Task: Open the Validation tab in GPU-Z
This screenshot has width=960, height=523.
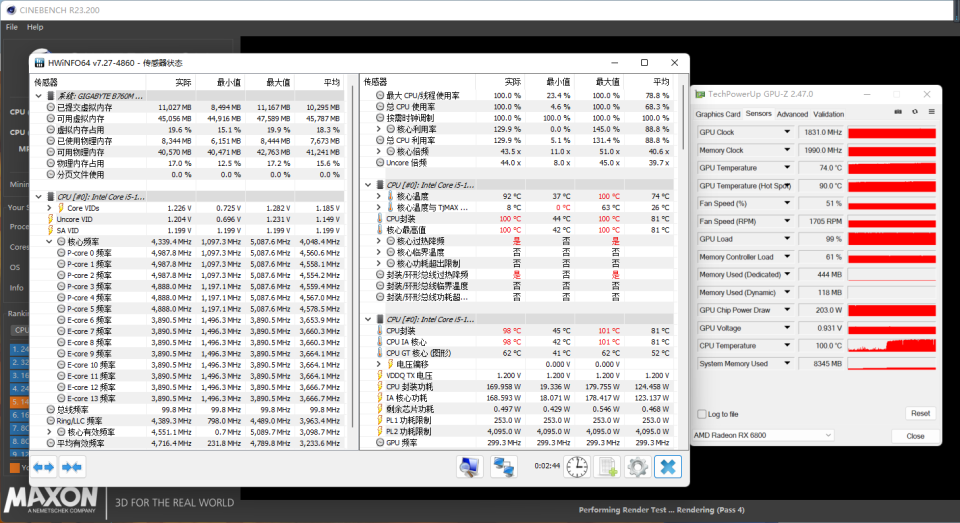Action: [x=828, y=114]
